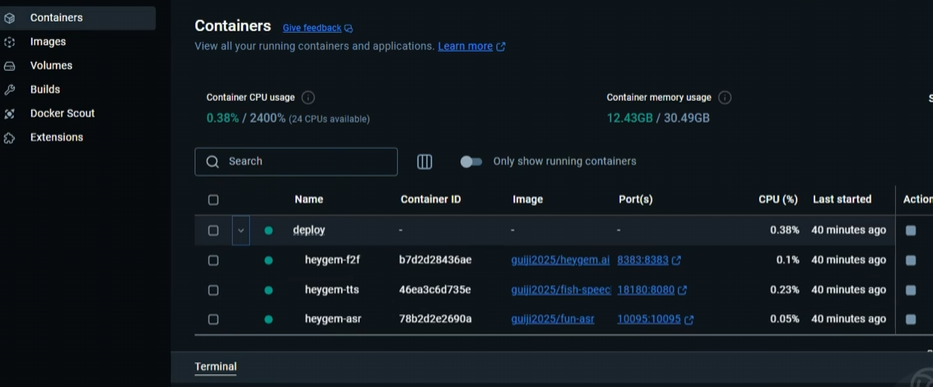Open the heygem-tts container
Screen dimensions: 933x387
tap(332, 289)
